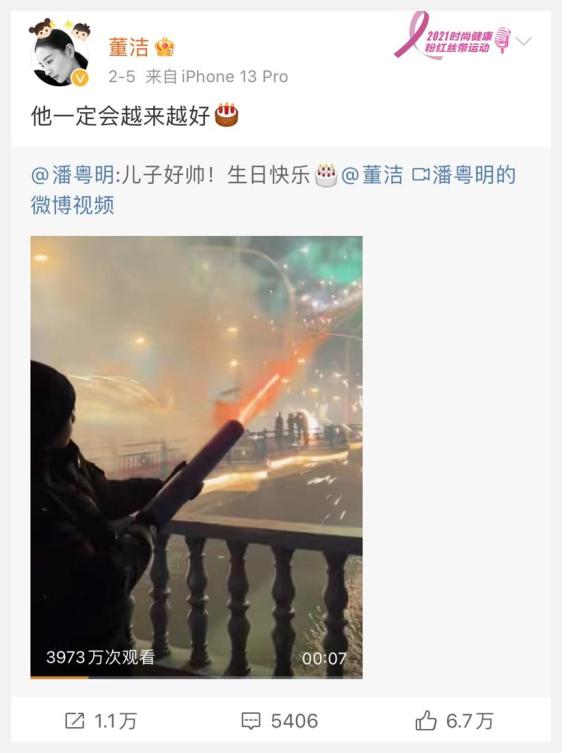Tap the birthday cake emoji in post text
The height and width of the screenshot is (753, 562).
[x=226, y=115]
